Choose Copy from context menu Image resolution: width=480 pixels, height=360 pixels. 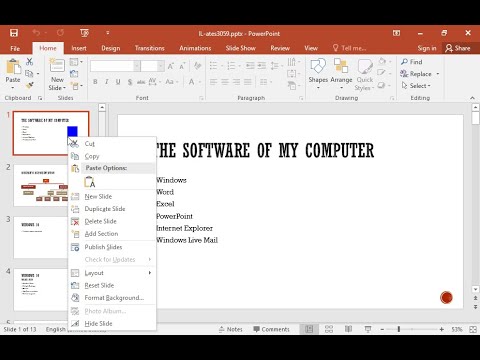[112, 156]
